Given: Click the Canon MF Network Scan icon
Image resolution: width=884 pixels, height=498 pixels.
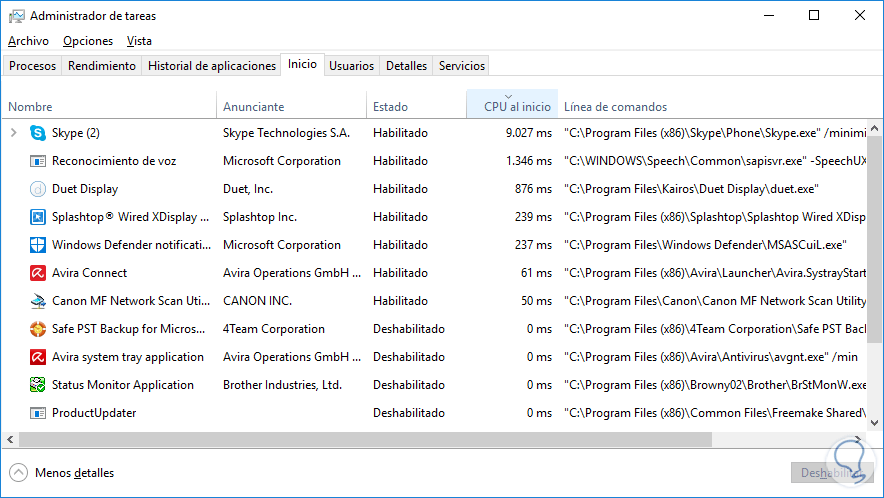Looking at the screenshot, I should click(x=38, y=301).
